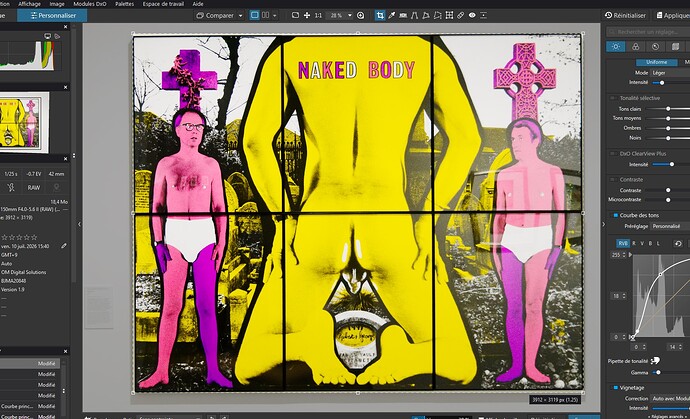Select the Detail corrections palette icon
This screenshot has height=419, width=690.
(655, 46)
